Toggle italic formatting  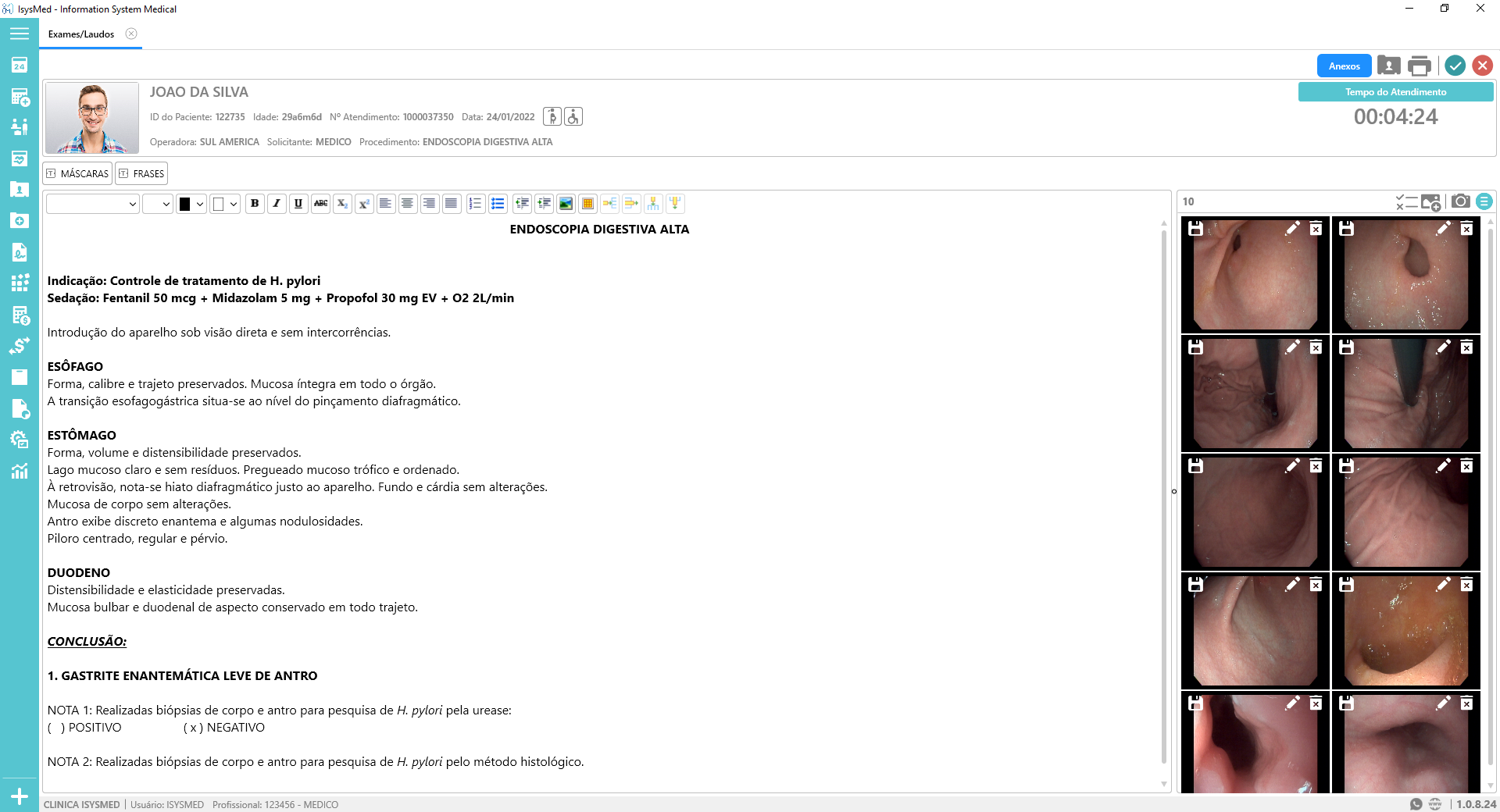[x=277, y=204]
